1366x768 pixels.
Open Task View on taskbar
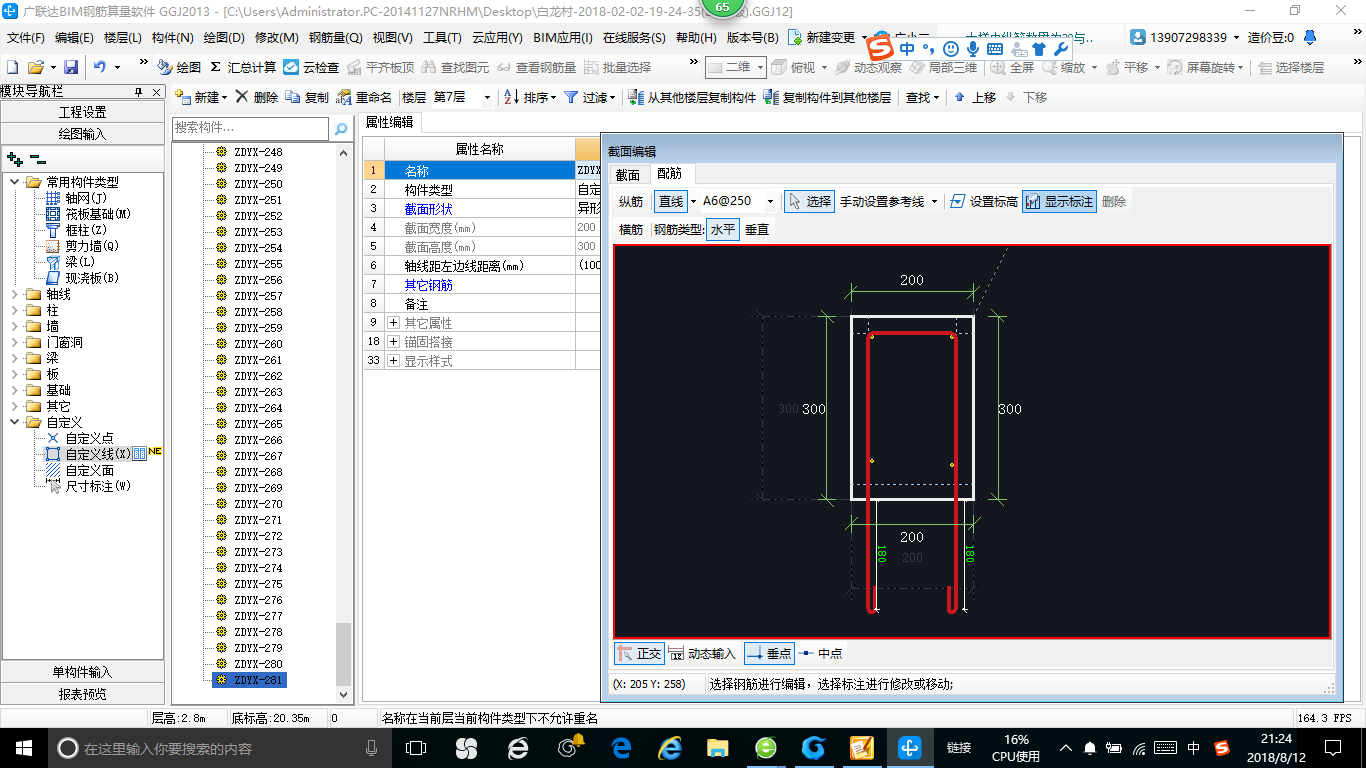[416, 747]
